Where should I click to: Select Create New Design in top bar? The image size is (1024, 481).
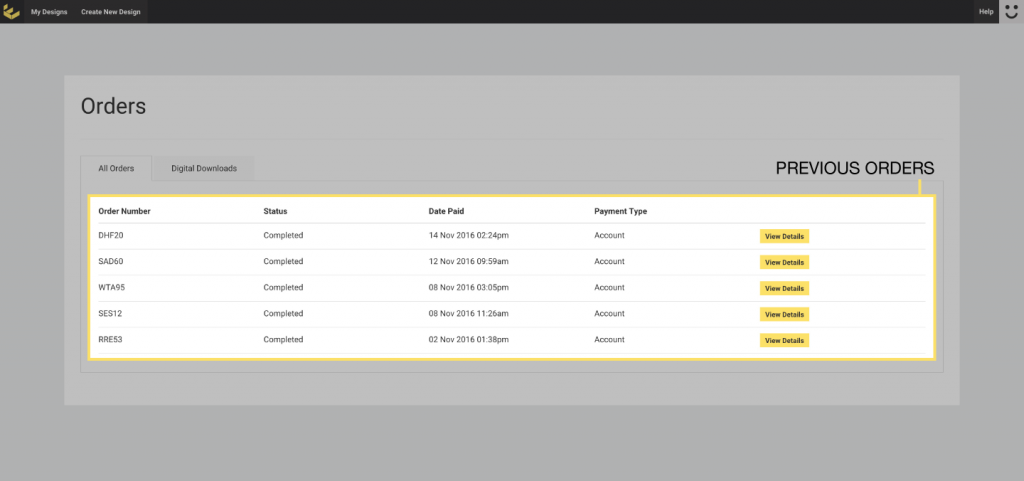point(113,12)
